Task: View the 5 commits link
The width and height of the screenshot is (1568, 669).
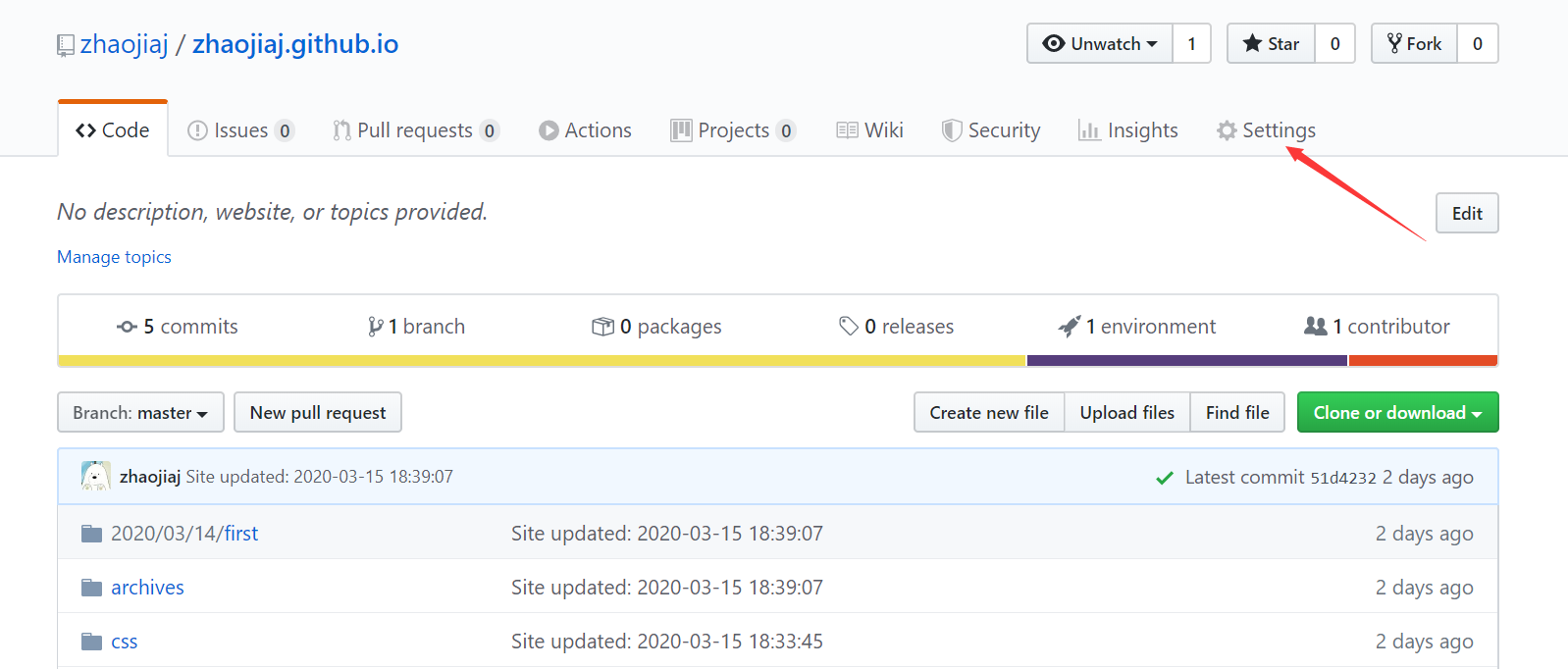Action: pos(178,327)
